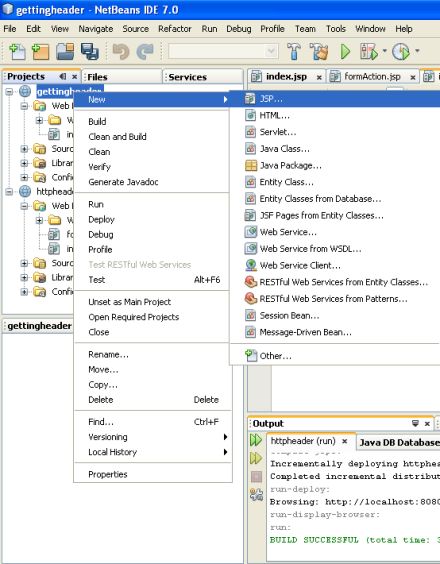This screenshot has width=440, height=564.
Task: Collapse the gettingheader project node
Action: (9, 92)
